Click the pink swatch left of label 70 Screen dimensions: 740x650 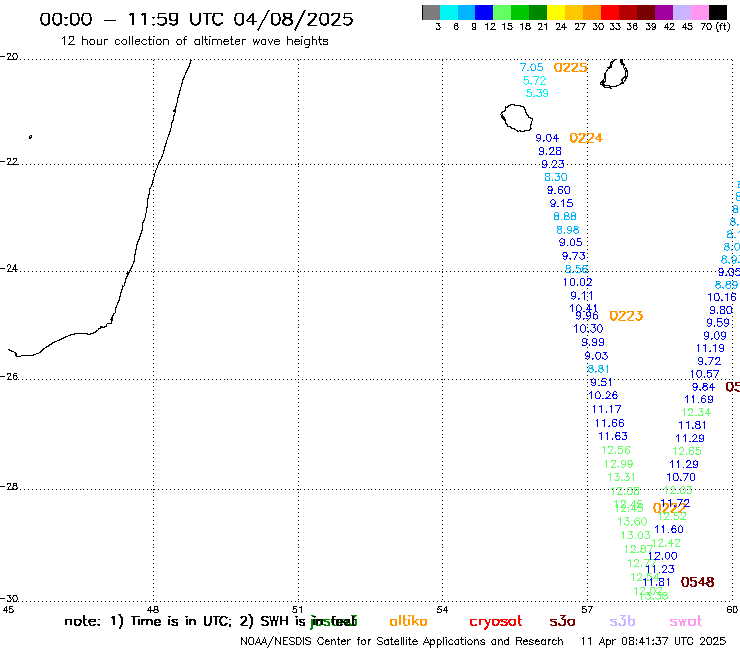click(699, 12)
